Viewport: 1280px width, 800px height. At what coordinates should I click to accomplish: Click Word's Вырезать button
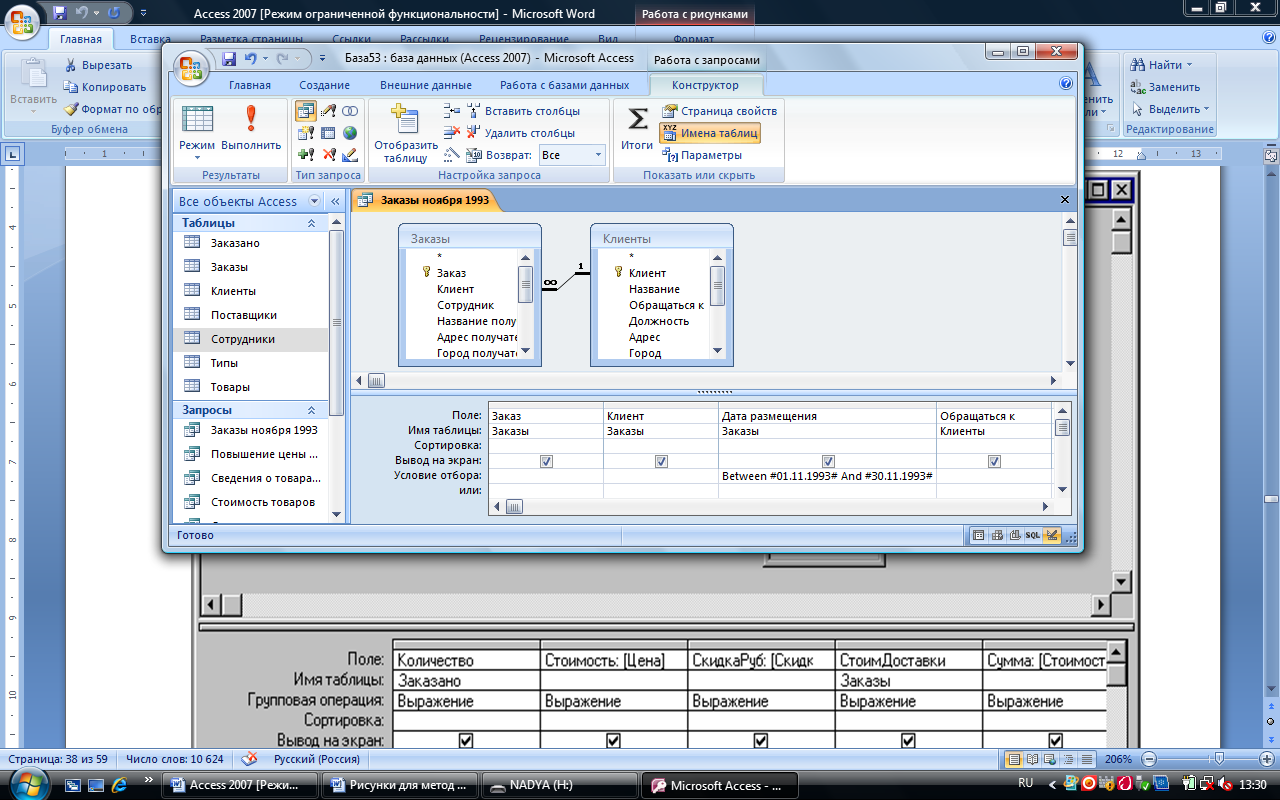point(98,65)
